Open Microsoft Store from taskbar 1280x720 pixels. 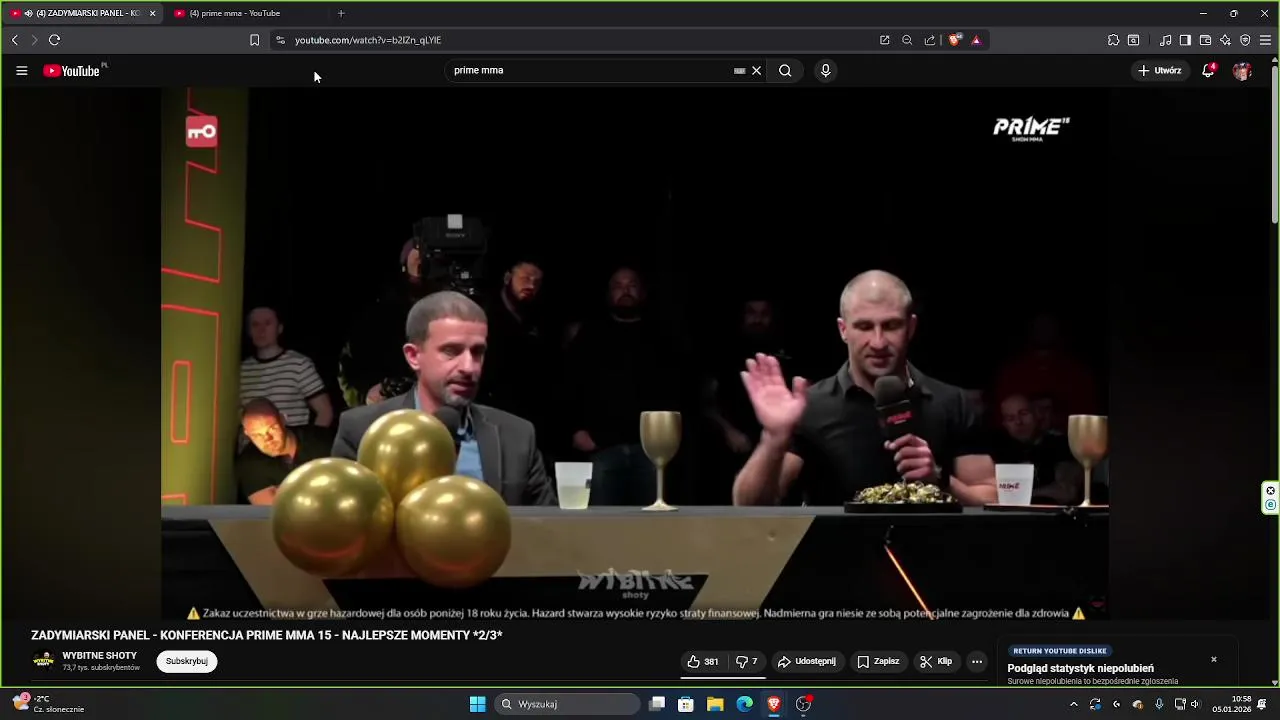(x=686, y=704)
